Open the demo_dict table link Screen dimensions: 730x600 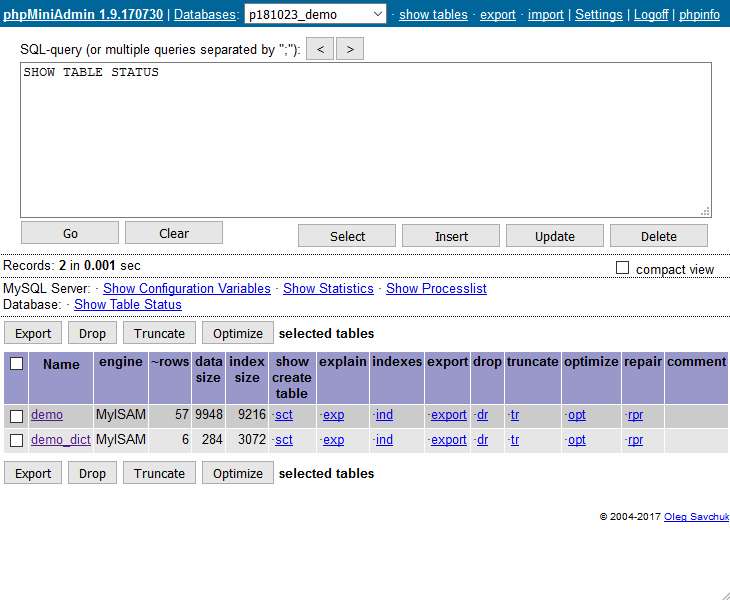point(61,439)
